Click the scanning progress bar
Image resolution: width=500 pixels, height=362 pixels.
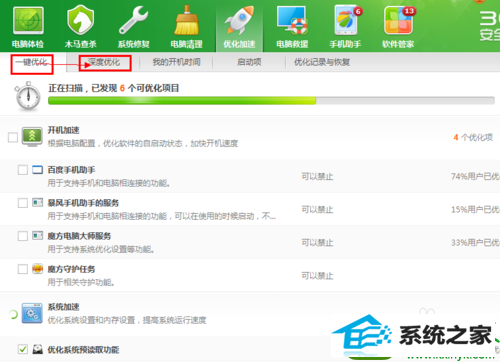coord(271,101)
